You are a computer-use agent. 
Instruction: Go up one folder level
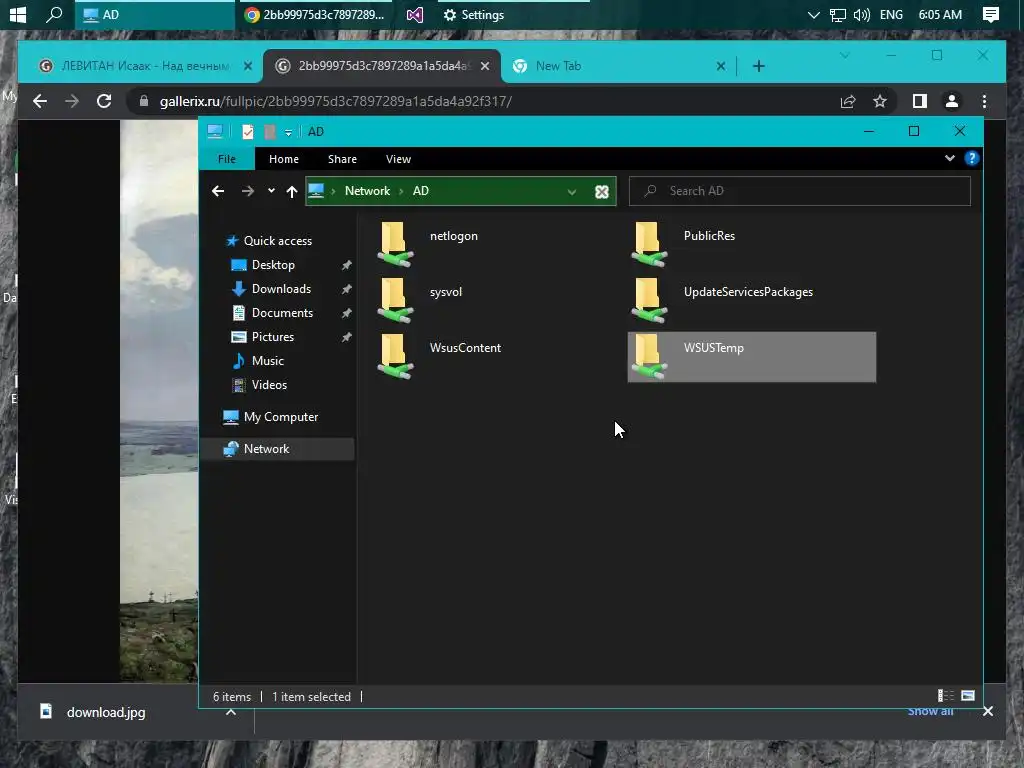292,191
